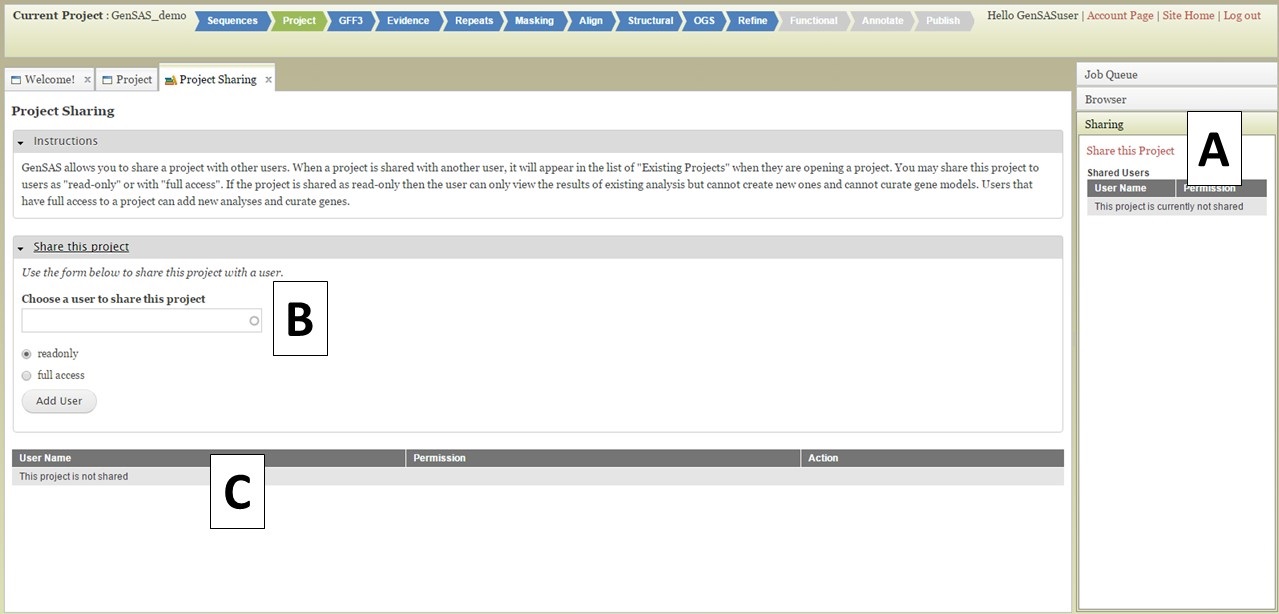Click the red Share this Project link
Screen dimensions: 1279x614
[1130, 151]
